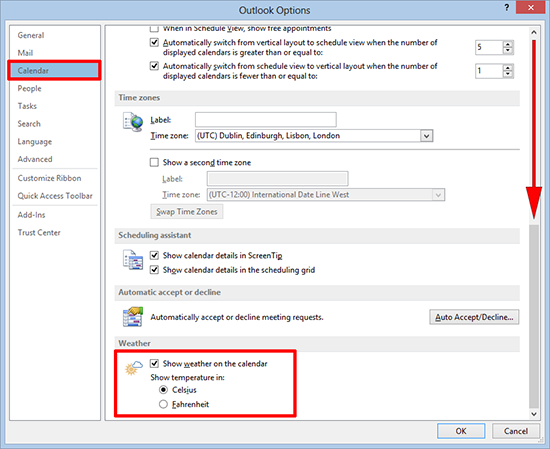Toggle switch from schedule view to vertical layout checkbox

point(154,66)
